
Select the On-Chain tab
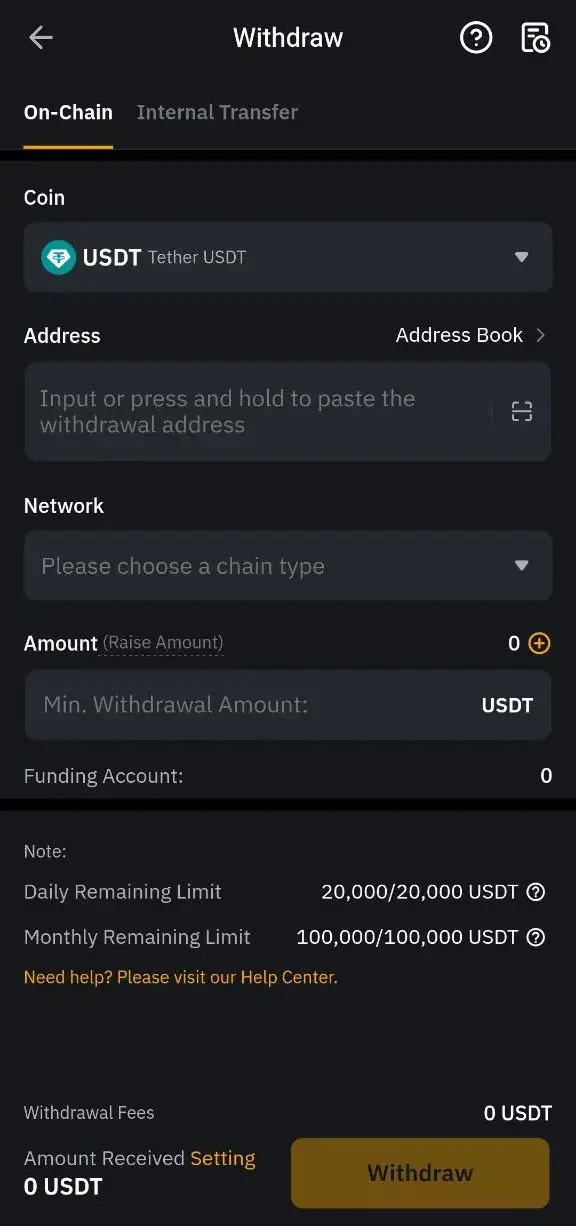click(x=68, y=112)
